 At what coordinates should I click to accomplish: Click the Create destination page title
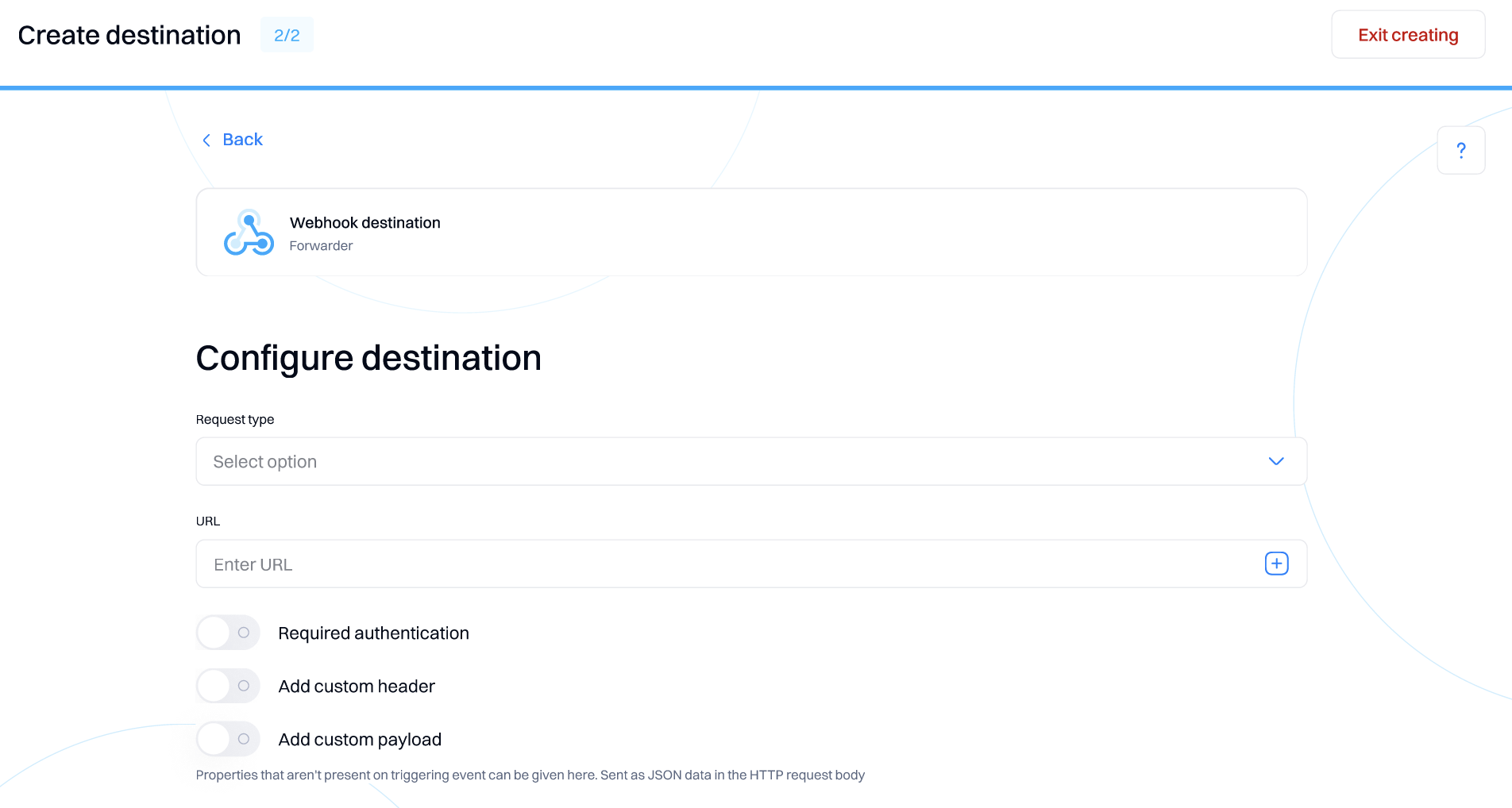(129, 35)
